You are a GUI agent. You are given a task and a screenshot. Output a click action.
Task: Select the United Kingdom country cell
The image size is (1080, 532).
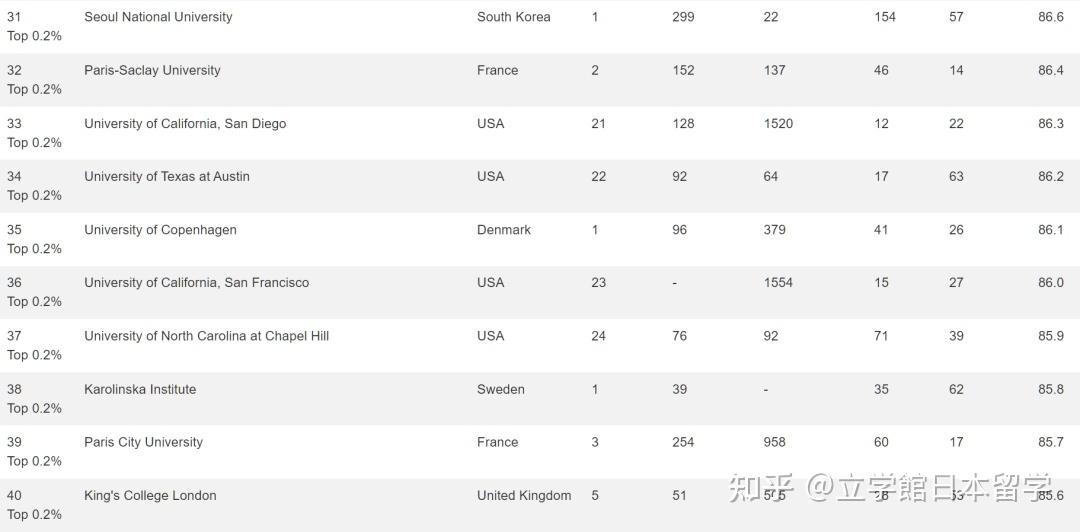point(524,495)
